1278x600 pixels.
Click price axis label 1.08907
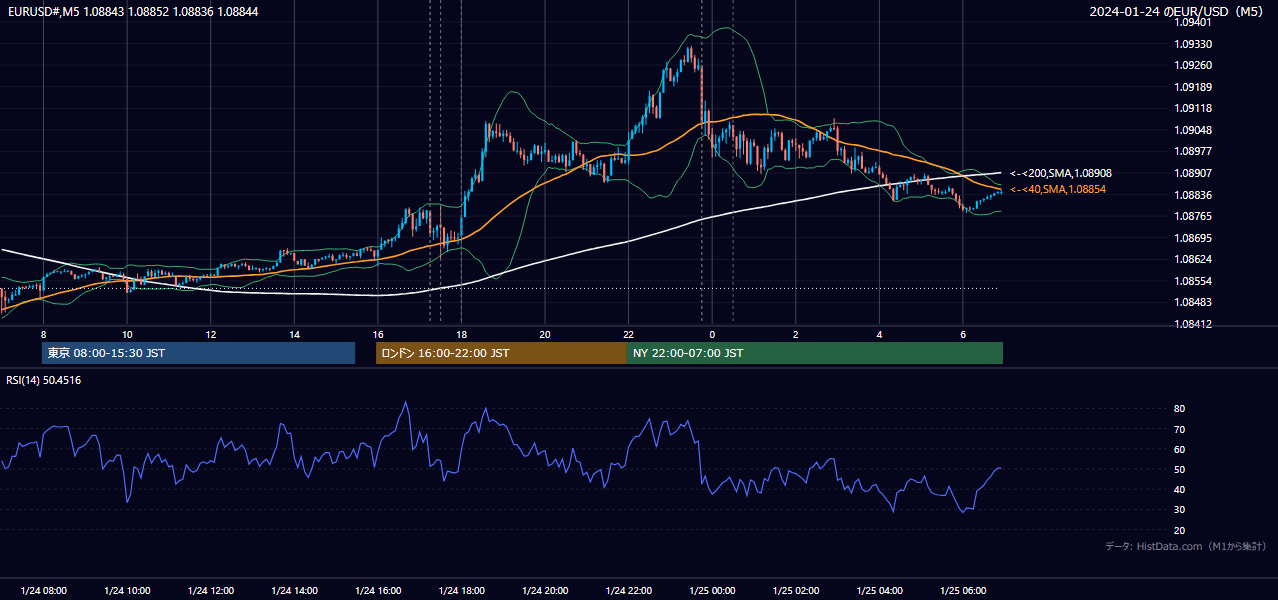(x=1192, y=173)
